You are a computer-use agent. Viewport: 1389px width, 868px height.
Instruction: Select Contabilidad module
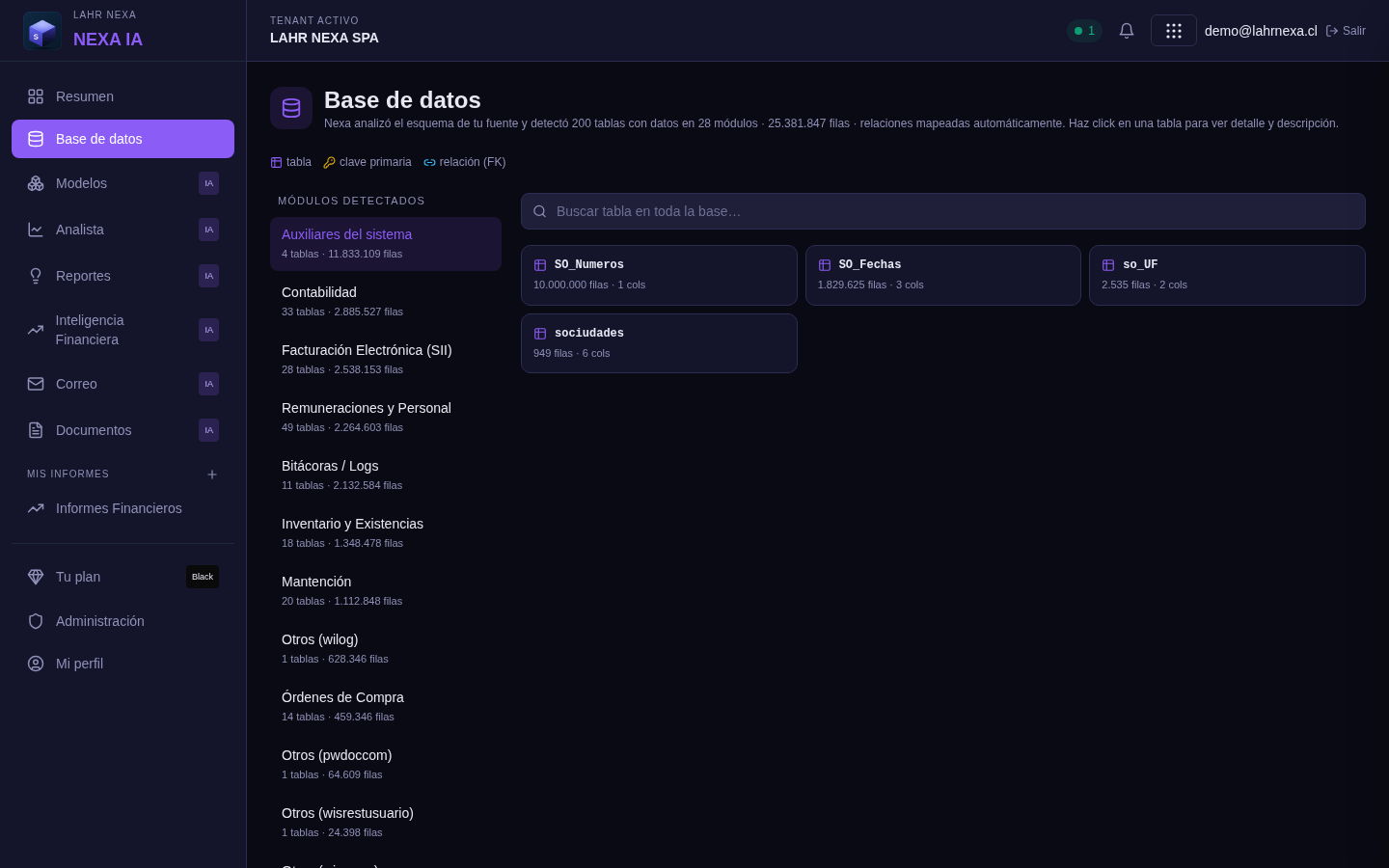point(386,302)
